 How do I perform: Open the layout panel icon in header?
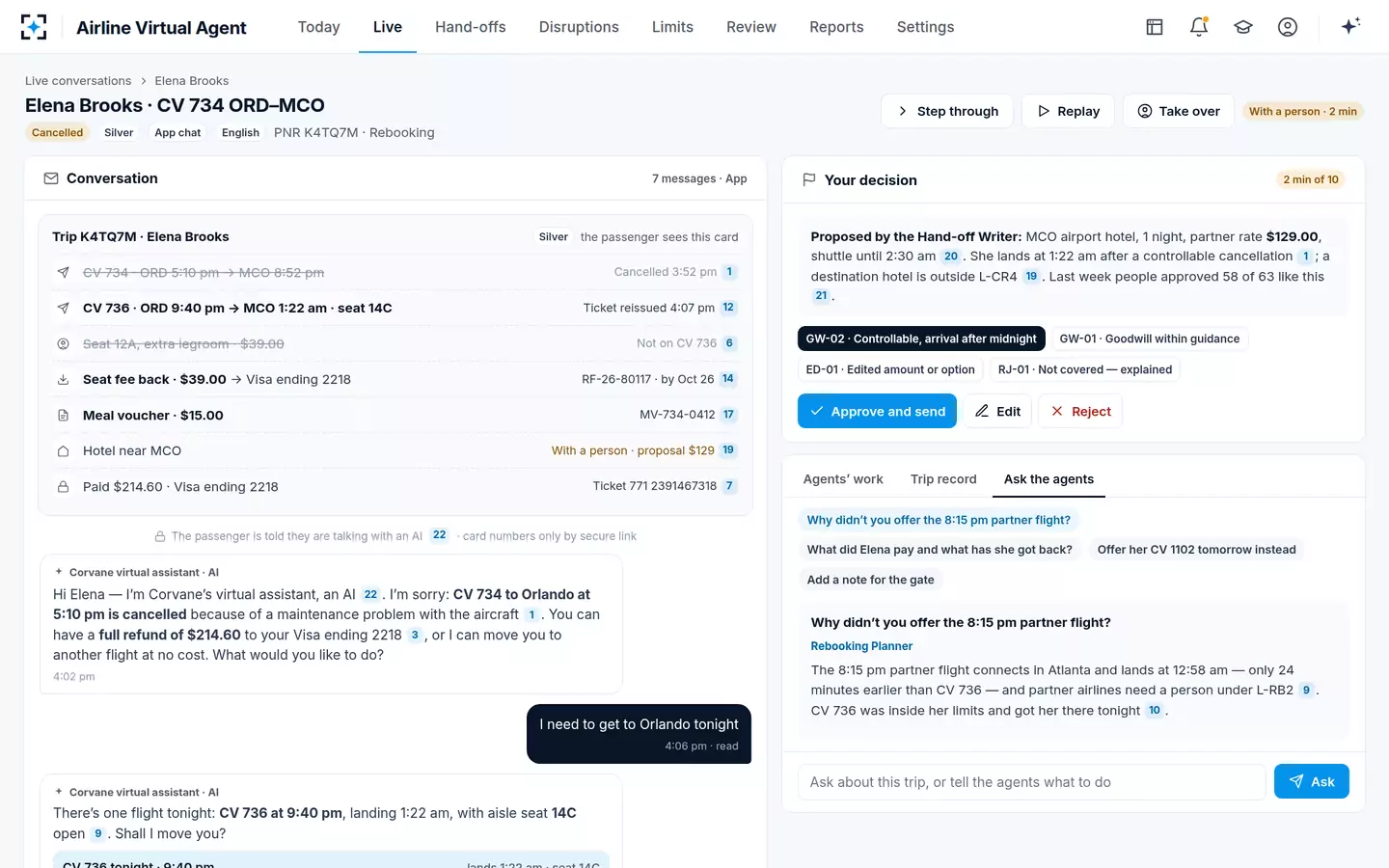pyautogui.click(x=1155, y=27)
